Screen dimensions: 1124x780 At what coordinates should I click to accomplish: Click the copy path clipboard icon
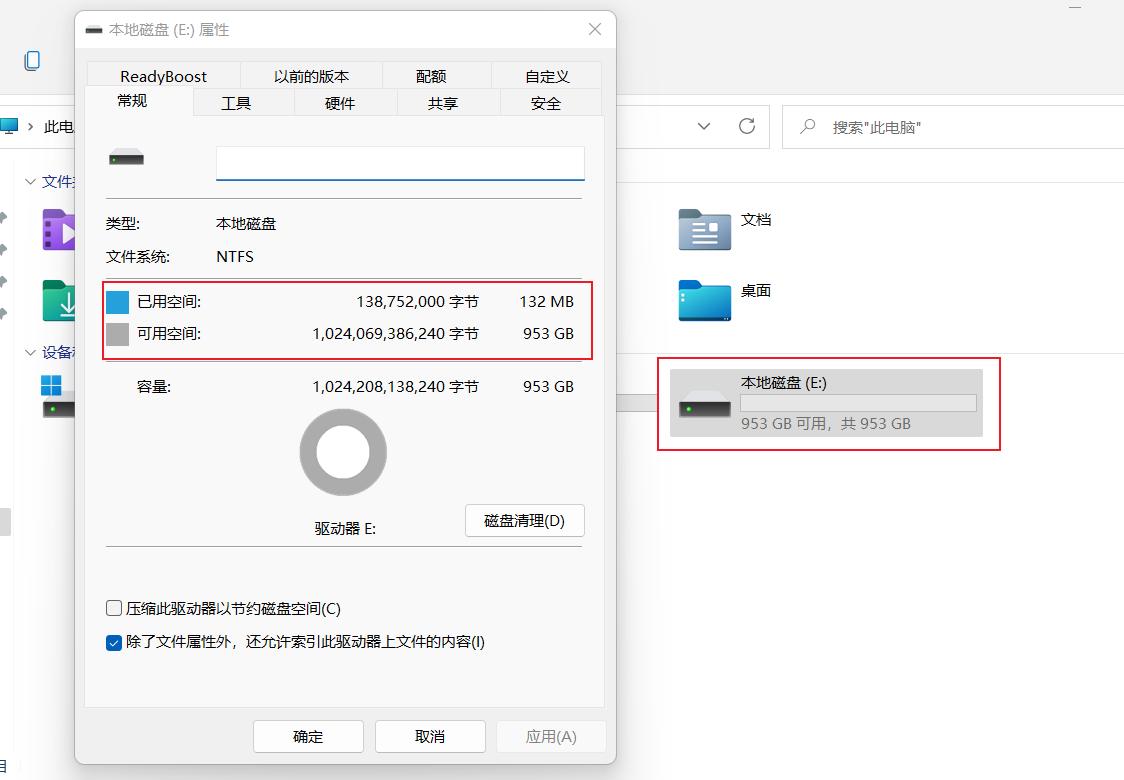33,61
